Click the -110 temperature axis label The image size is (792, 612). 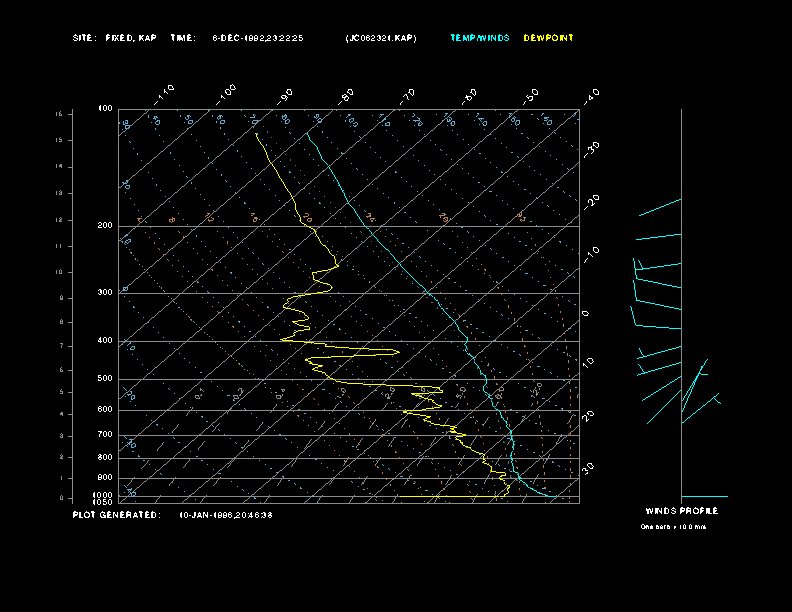coord(164,95)
